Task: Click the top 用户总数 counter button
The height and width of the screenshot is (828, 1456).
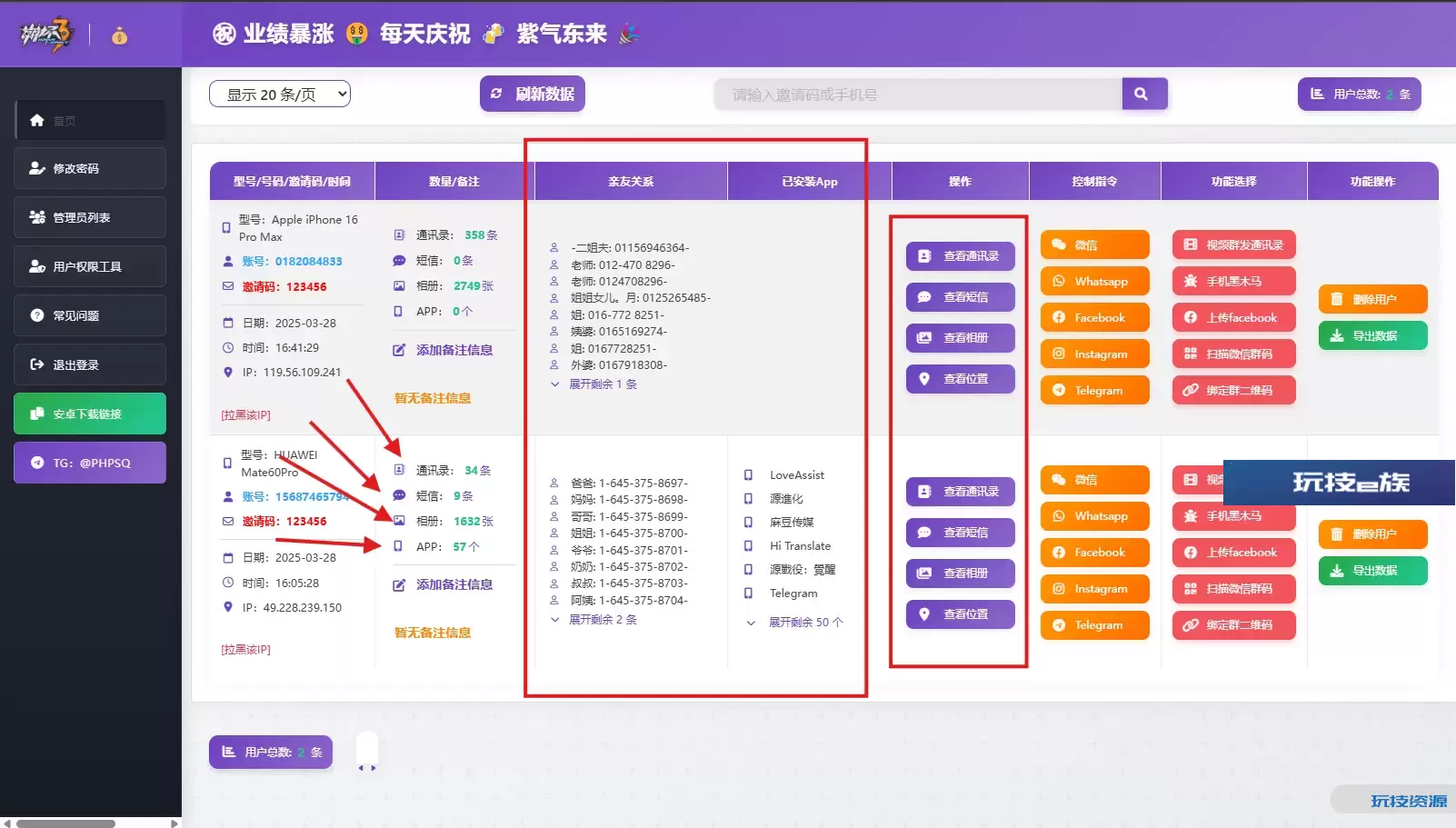Action: coord(1359,94)
